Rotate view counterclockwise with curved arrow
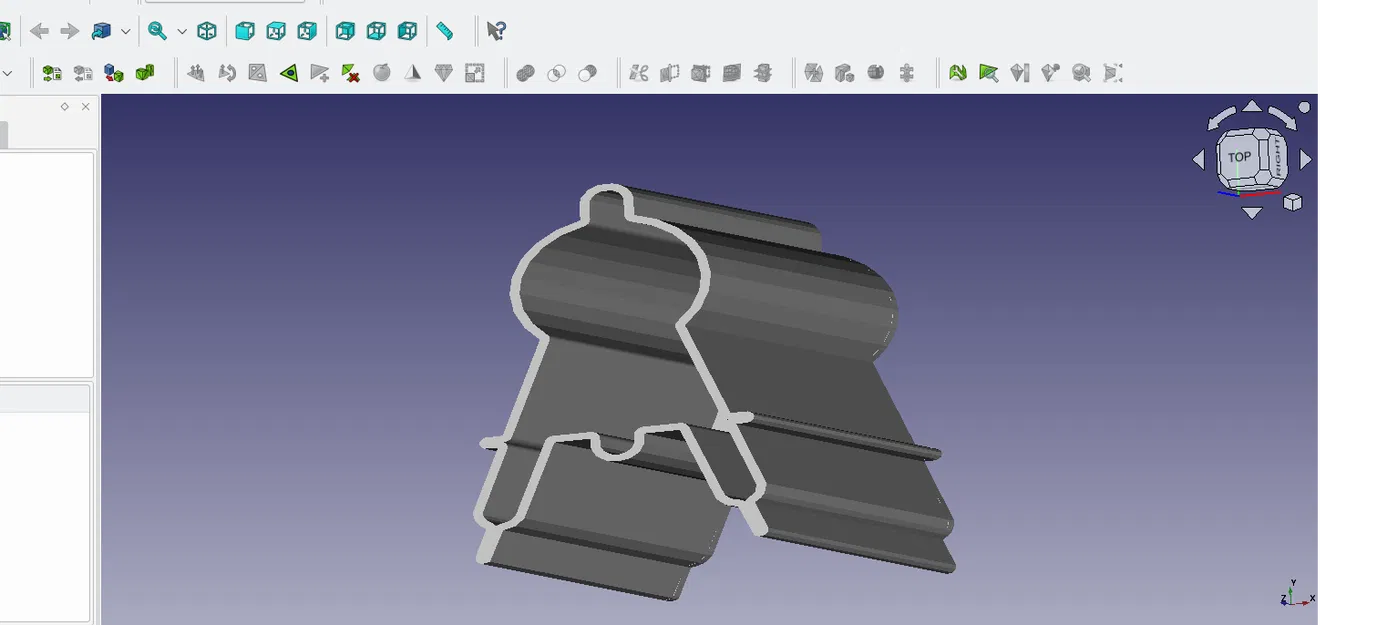This screenshot has height=625, width=1377. point(1220,120)
